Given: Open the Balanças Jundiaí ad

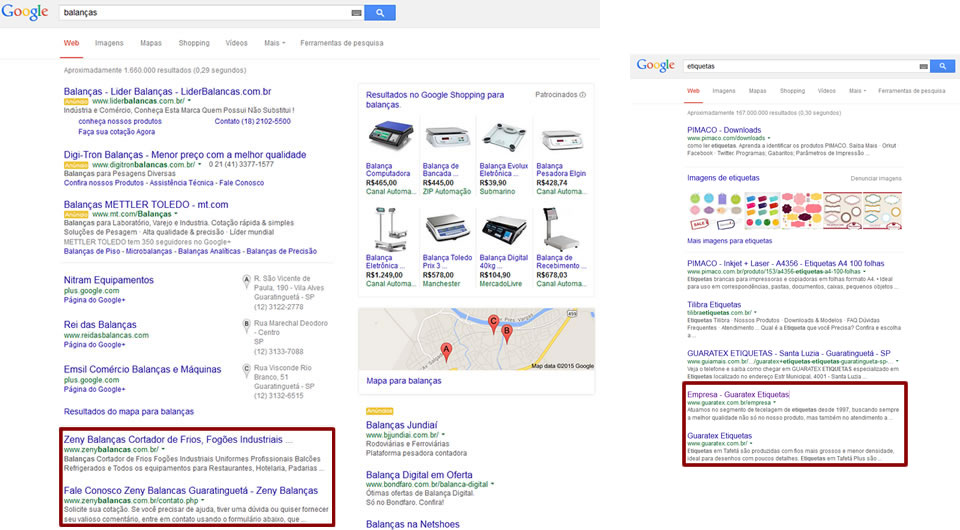Looking at the screenshot, I should [x=402, y=425].
